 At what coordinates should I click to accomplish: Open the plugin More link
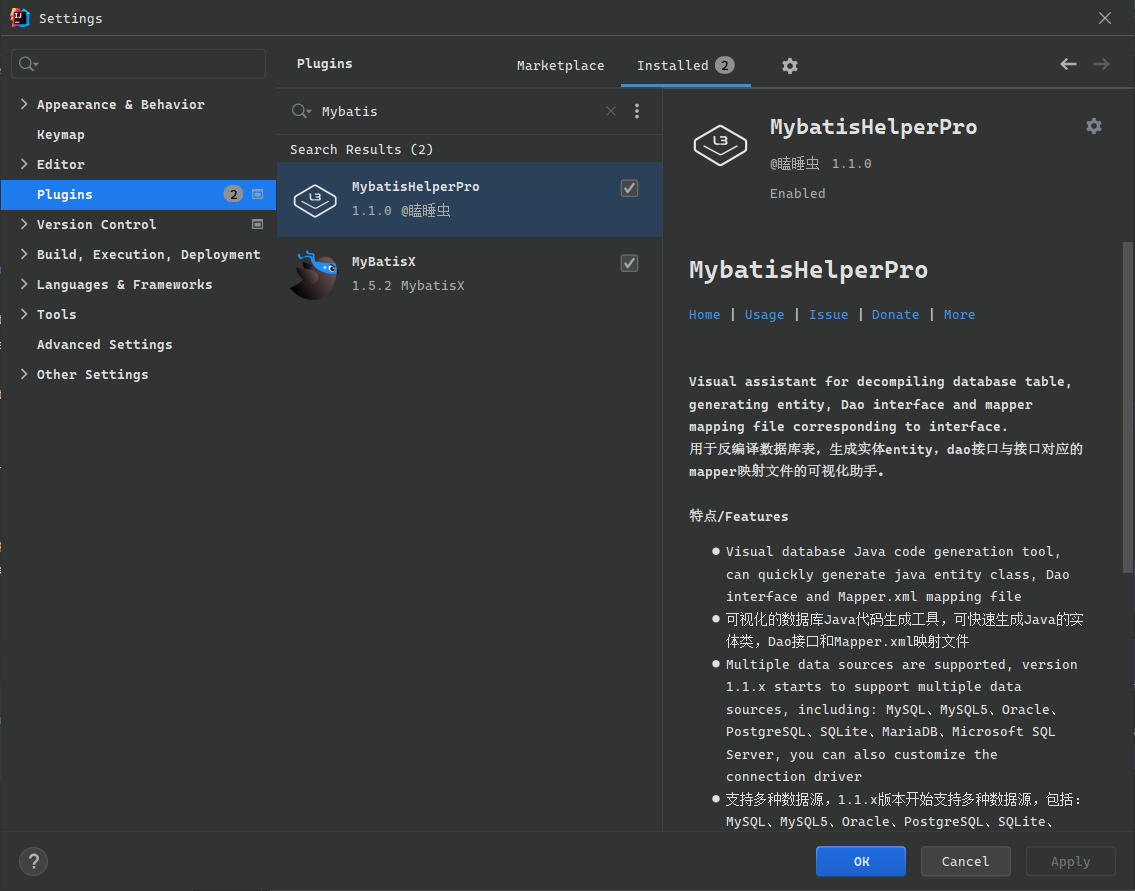959,314
